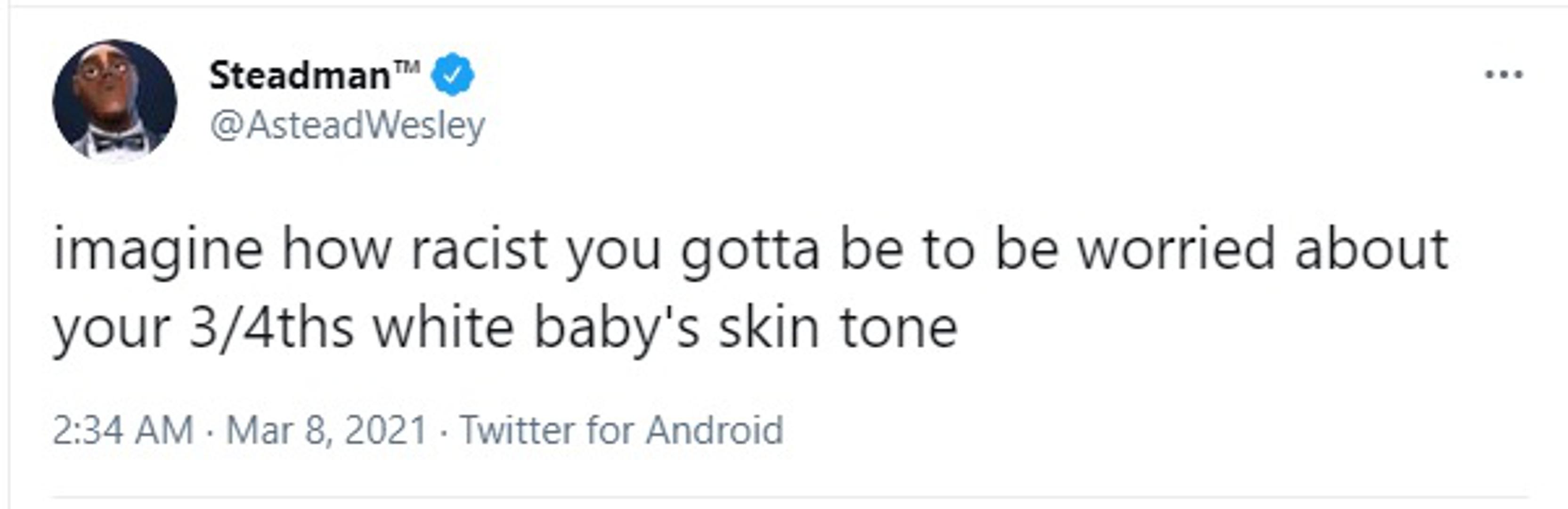The width and height of the screenshot is (1568, 509).
Task: Click the word "worried" in the tweet
Action: pyautogui.click(x=1176, y=250)
